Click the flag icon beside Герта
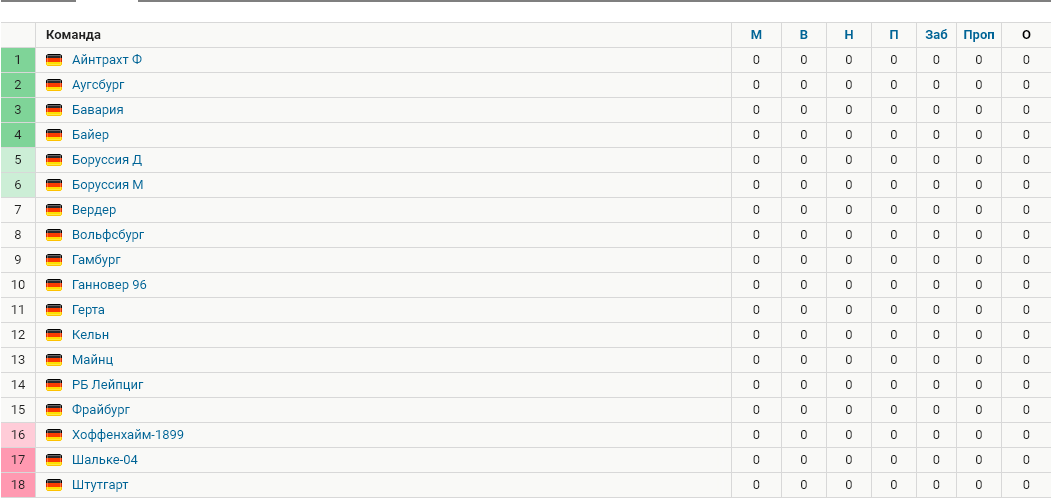This screenshot has width=1057, height=498. (x=54, y=310)
